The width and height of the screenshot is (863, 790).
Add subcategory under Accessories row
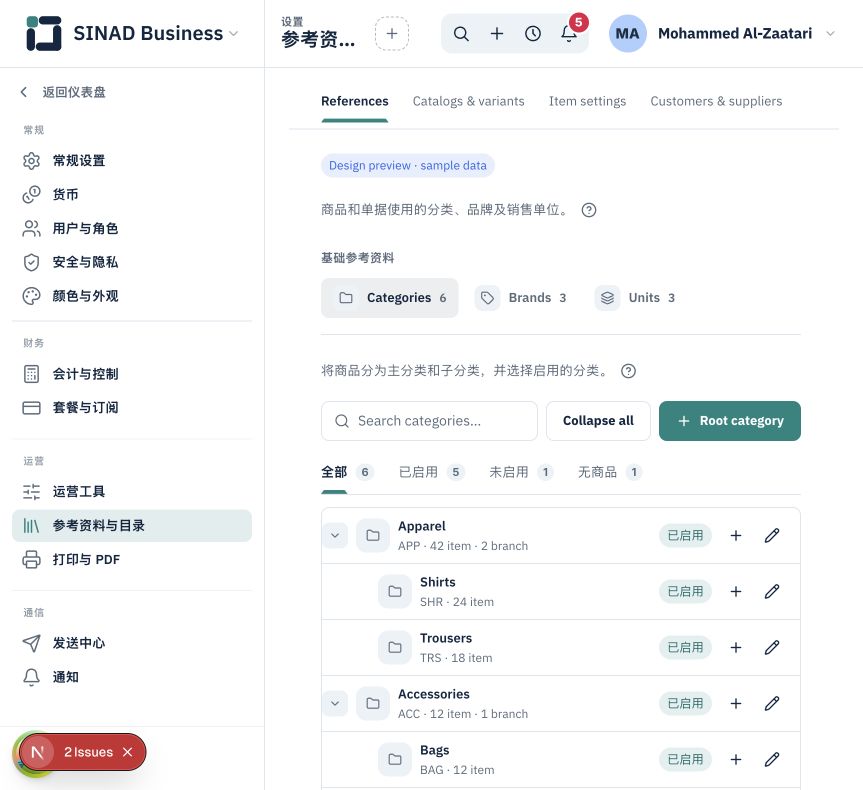[x=735, y=704]
